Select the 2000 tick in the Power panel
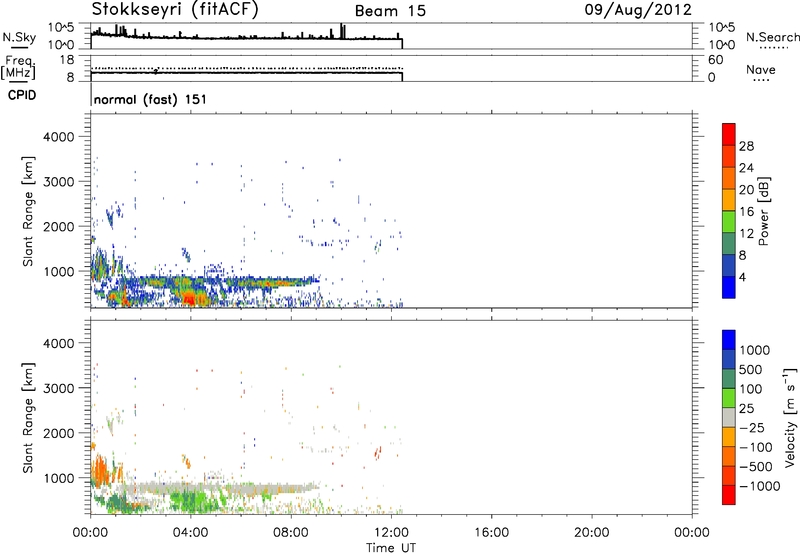Image resolution: width=800 pixels, height=554 pixels. point(59,226)
